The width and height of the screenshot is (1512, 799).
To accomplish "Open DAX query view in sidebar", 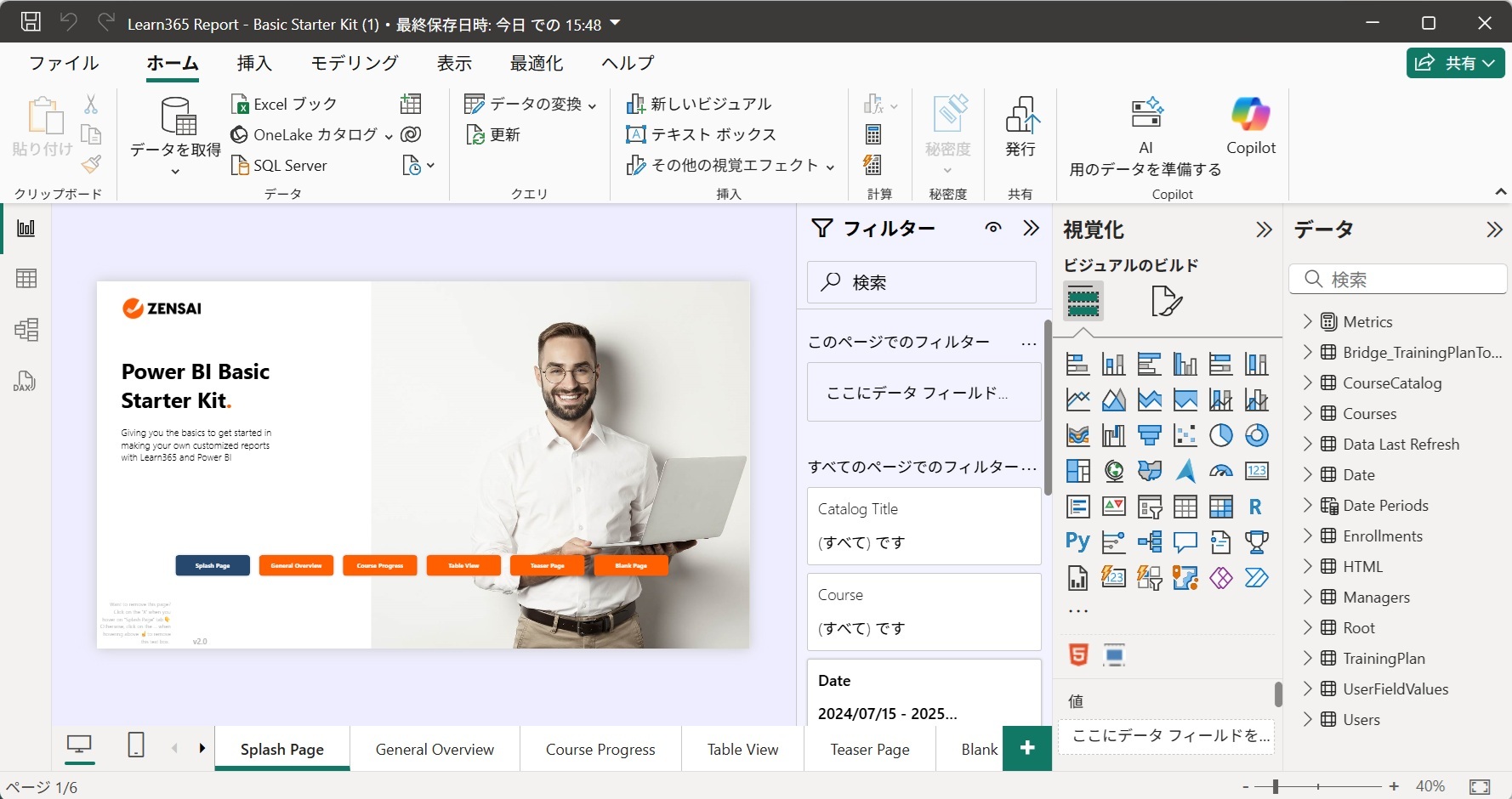I will coord(25,381).
